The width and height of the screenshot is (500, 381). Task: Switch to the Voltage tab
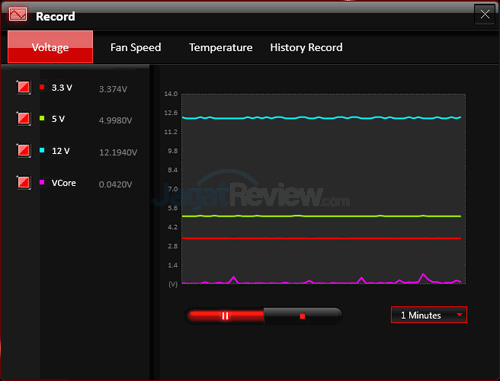[50, 47]
